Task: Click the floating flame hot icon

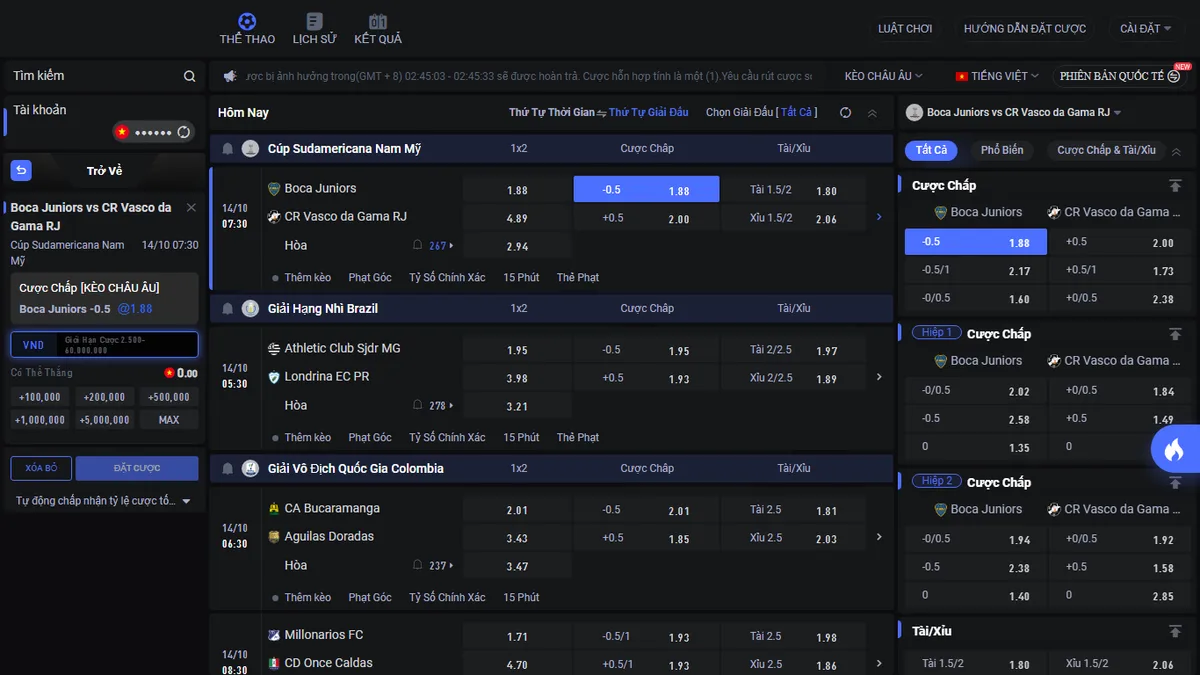Action: pyautogui.click(x=1174, y=450)
